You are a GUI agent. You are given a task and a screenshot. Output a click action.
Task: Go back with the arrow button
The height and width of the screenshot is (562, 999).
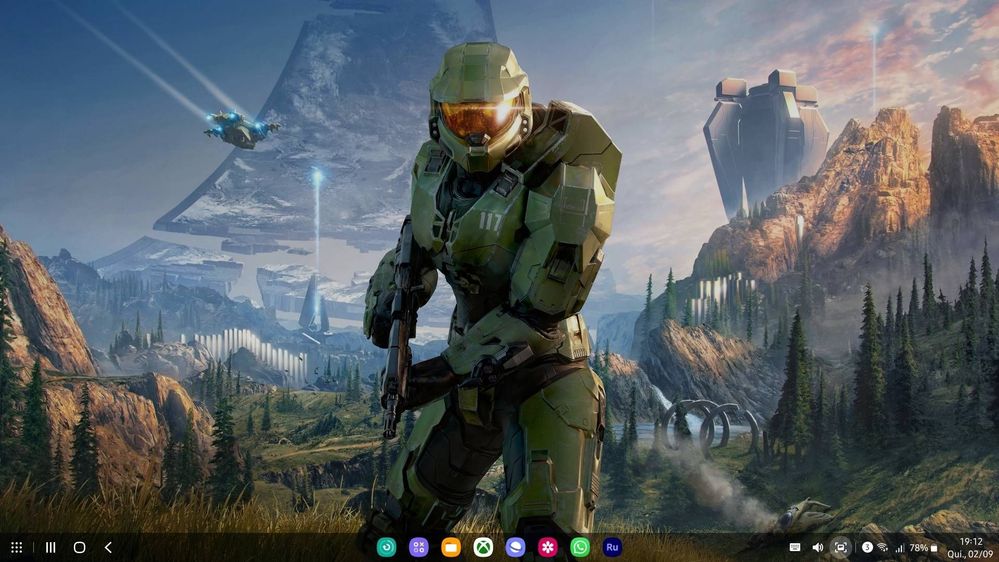click(x=108, y=547)
